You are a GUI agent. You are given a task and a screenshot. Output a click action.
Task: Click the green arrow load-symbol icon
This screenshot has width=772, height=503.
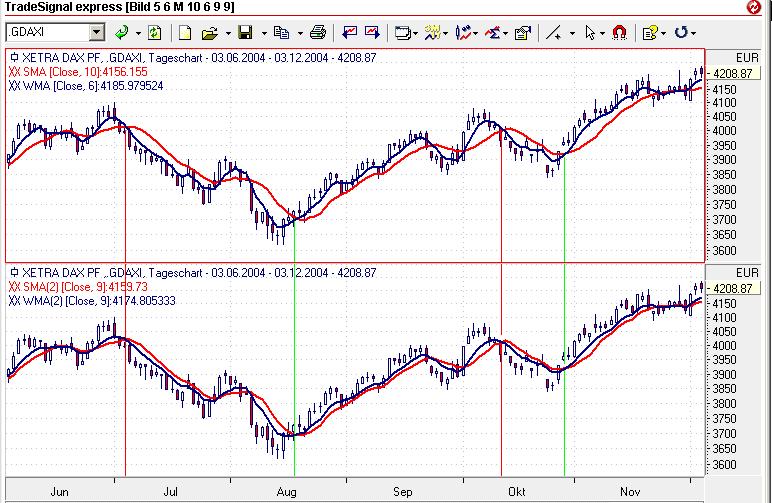[121, 33]
